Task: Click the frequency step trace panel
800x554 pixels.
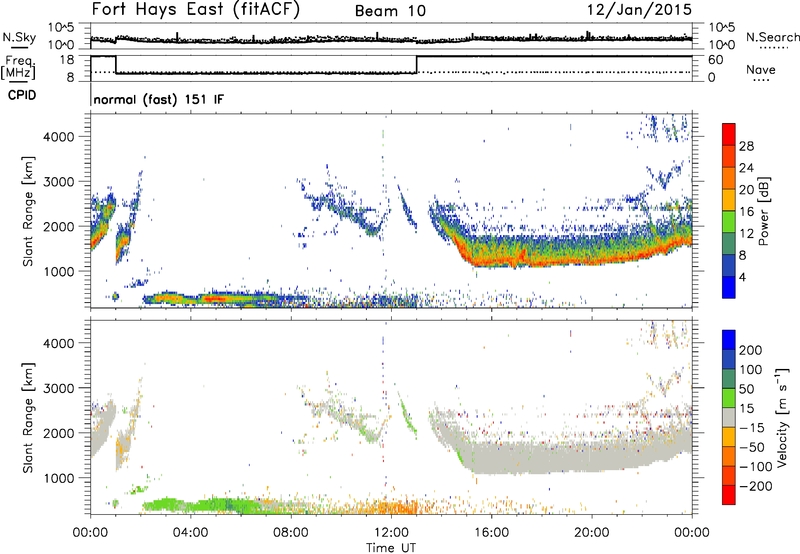Action: pos(391,68)
